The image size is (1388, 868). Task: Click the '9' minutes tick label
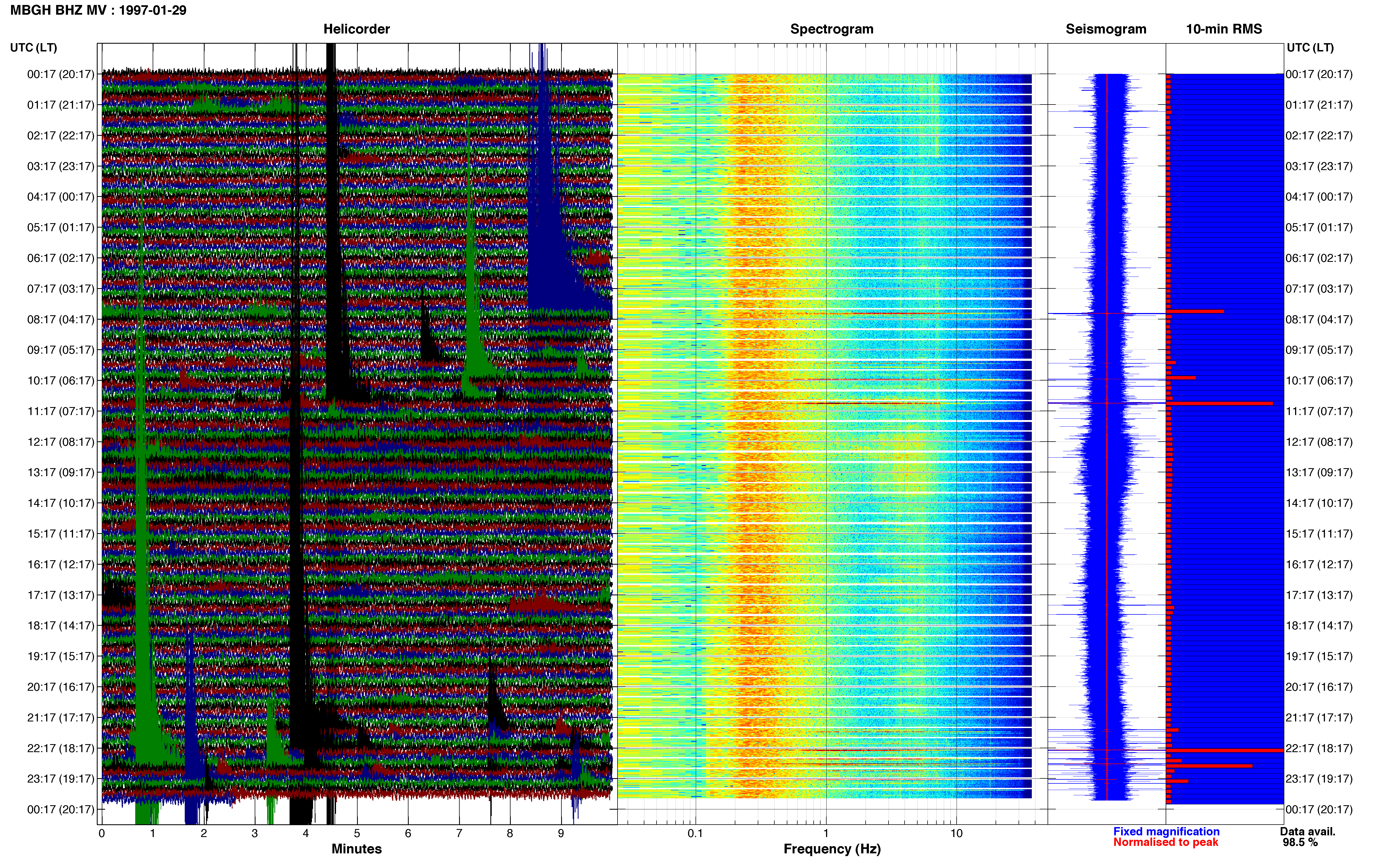[561, 833]
